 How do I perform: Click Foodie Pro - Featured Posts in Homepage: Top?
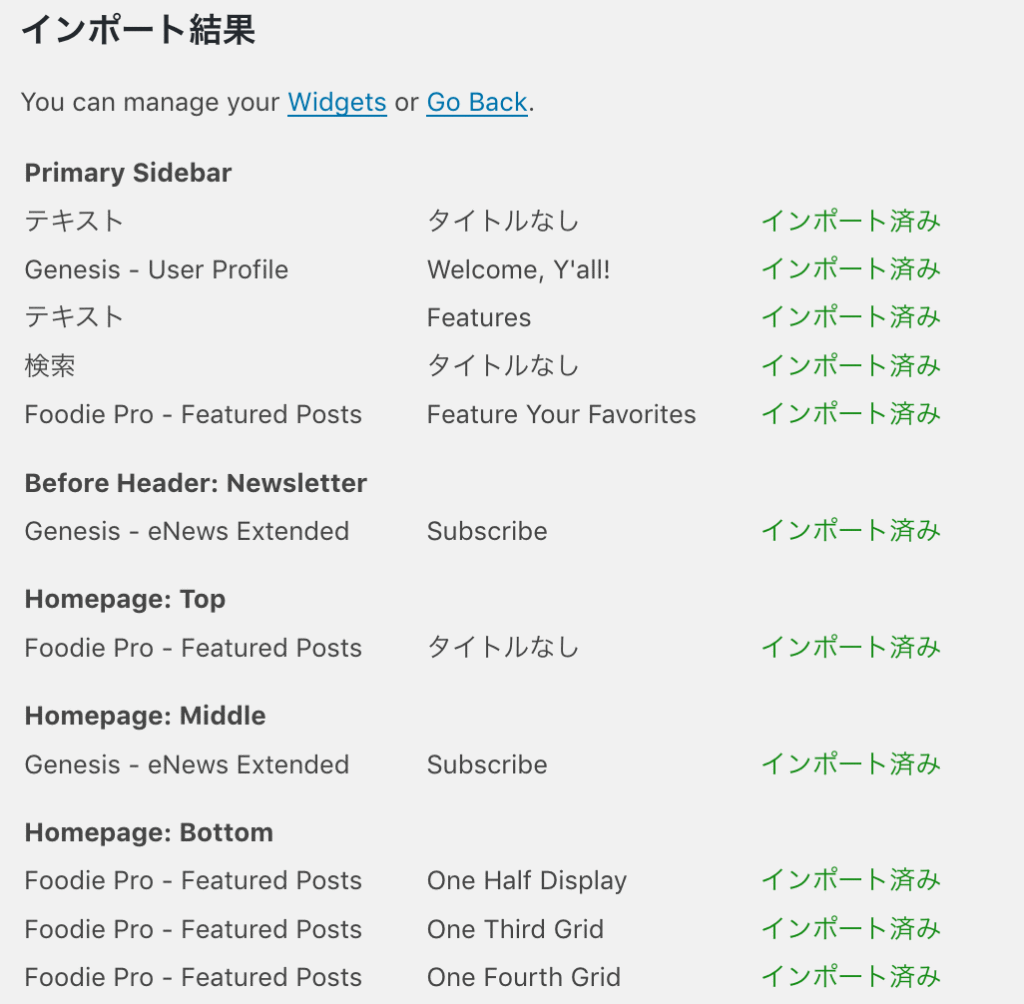(193, 648)
